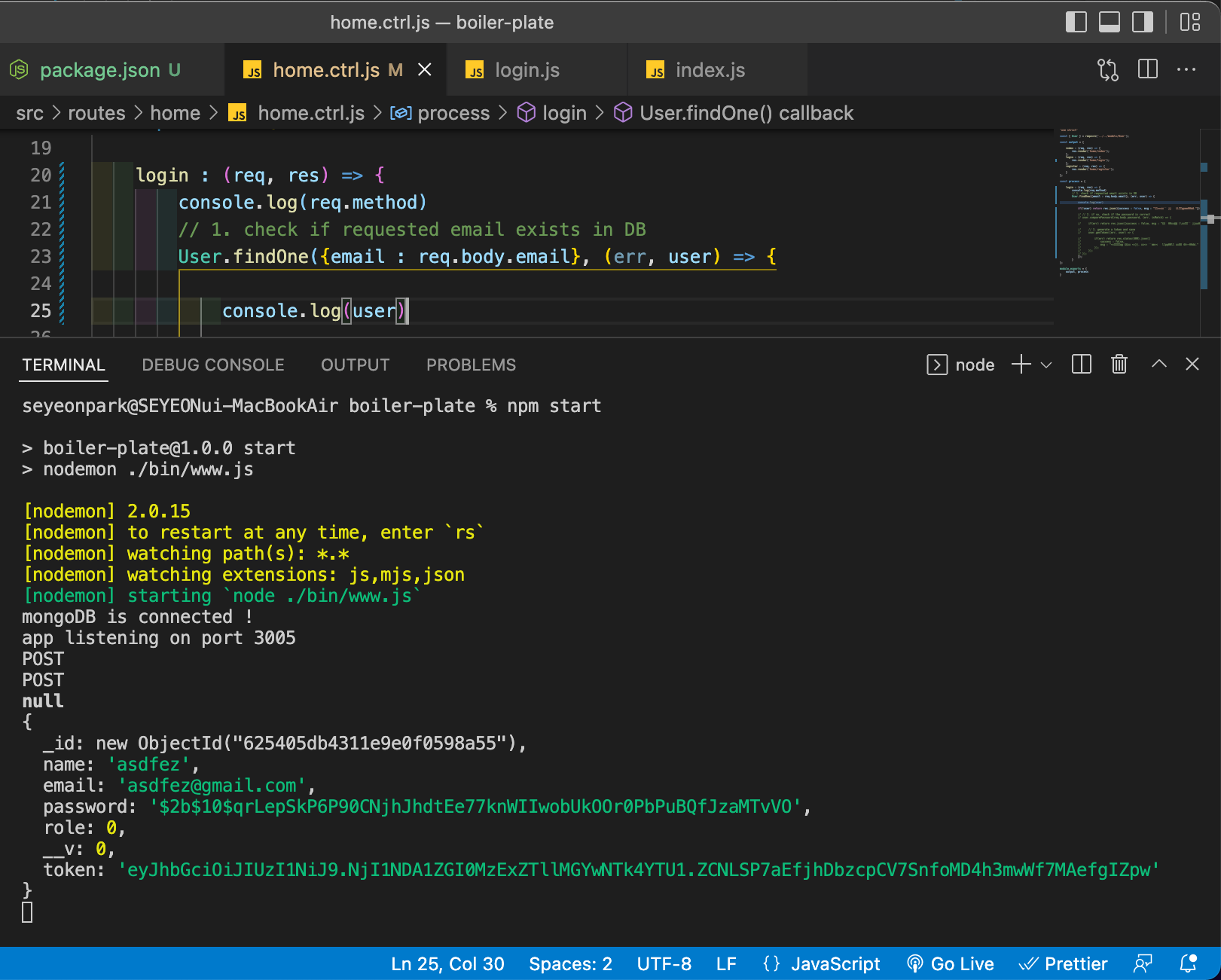Select 'Ln 25, Col 30' to go to line

tap(447, 963)
